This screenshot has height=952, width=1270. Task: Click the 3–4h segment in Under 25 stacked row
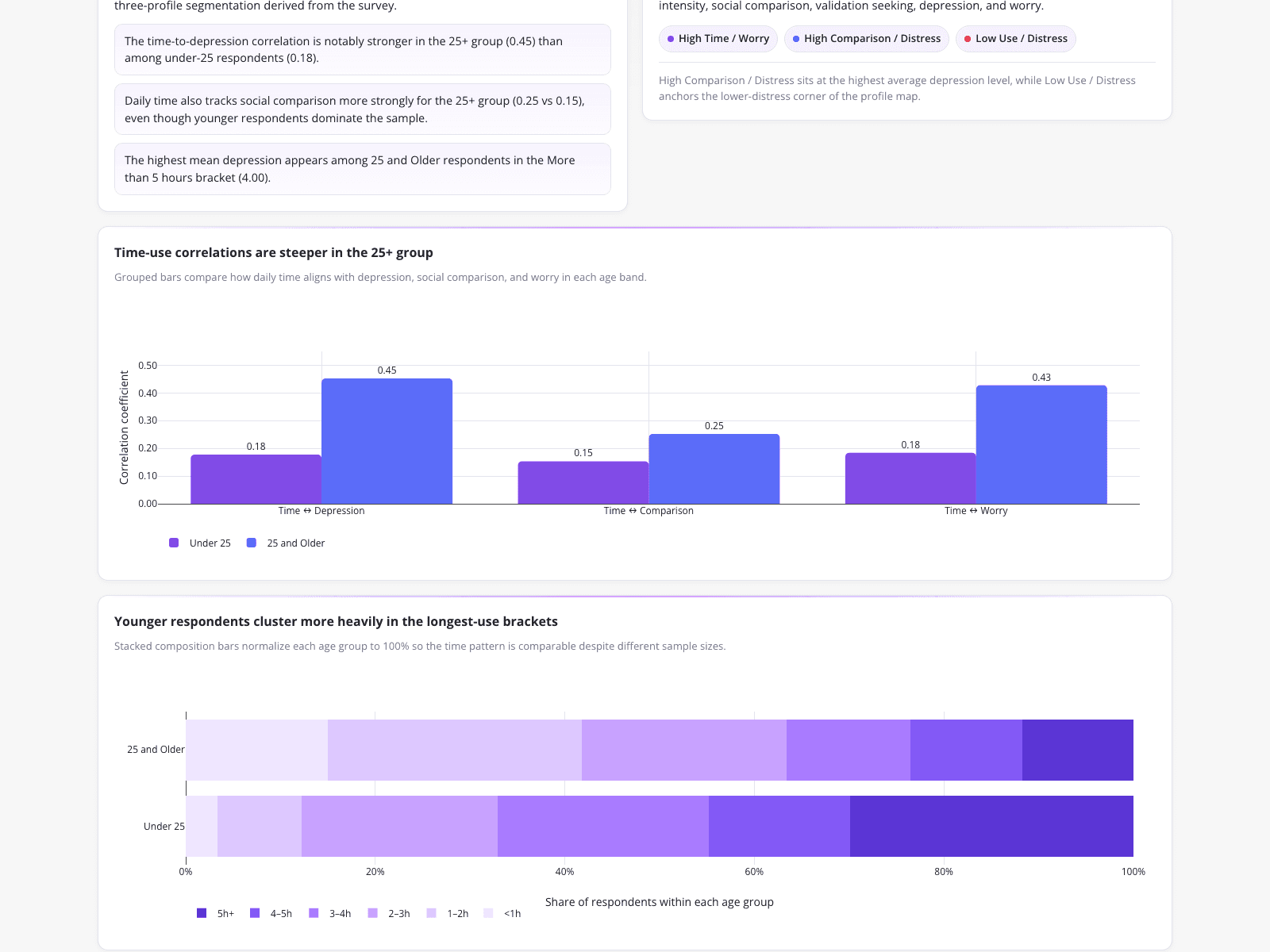(x=603, y=826)
